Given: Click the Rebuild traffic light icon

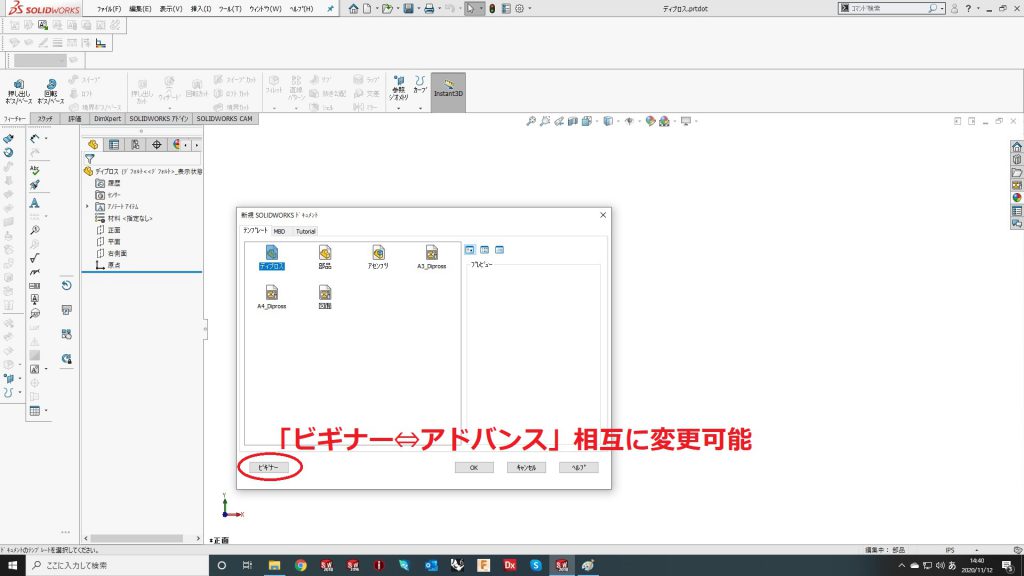Looking at the screenshot, I should 492,8.
